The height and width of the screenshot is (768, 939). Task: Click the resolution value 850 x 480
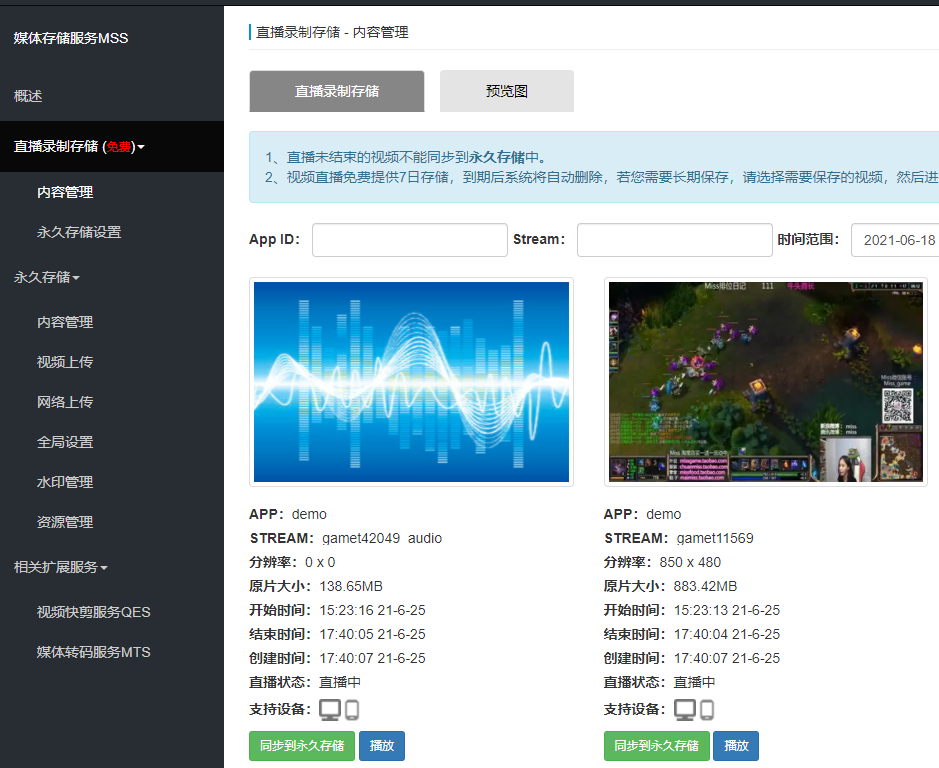(x=690, y=562)
